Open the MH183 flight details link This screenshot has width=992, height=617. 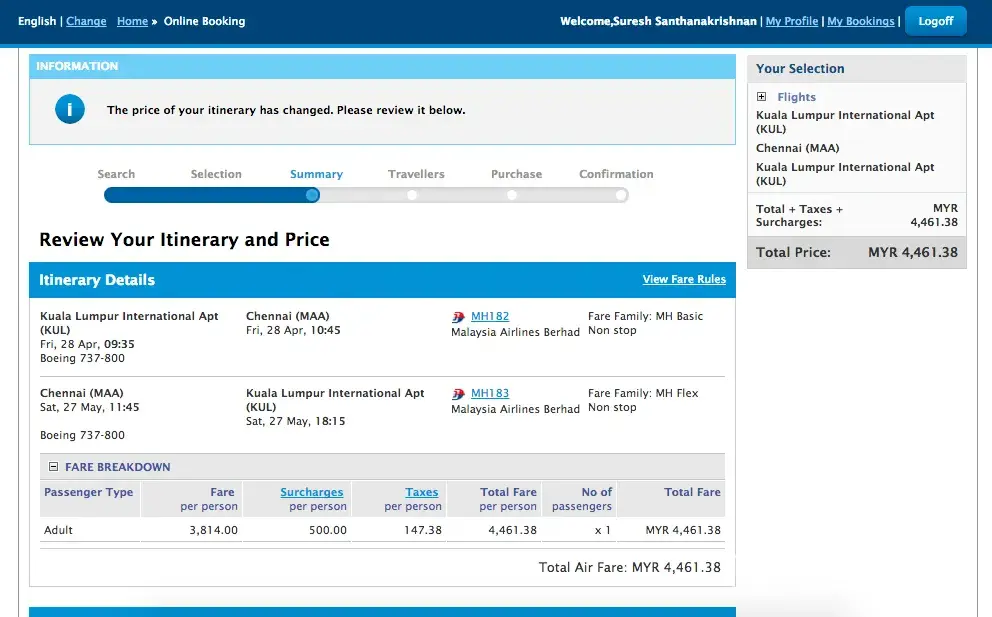pos(490,394)
